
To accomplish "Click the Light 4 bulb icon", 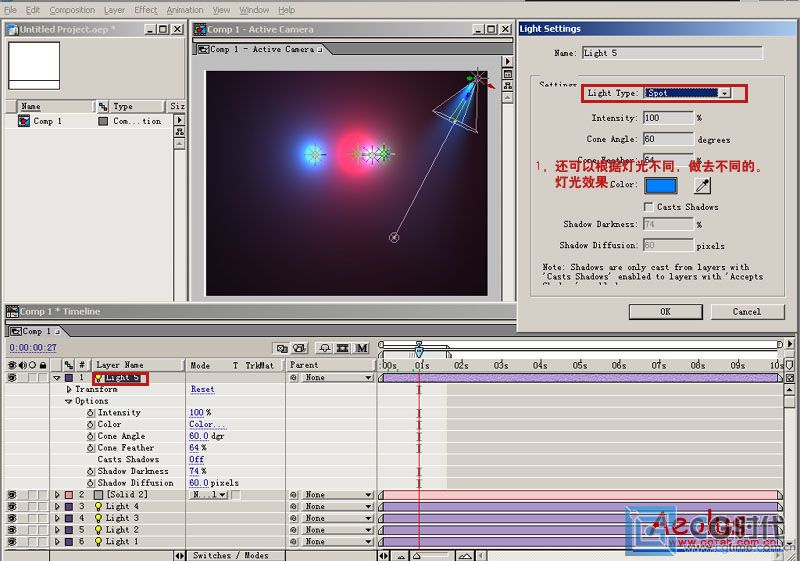I will (98, 506).
